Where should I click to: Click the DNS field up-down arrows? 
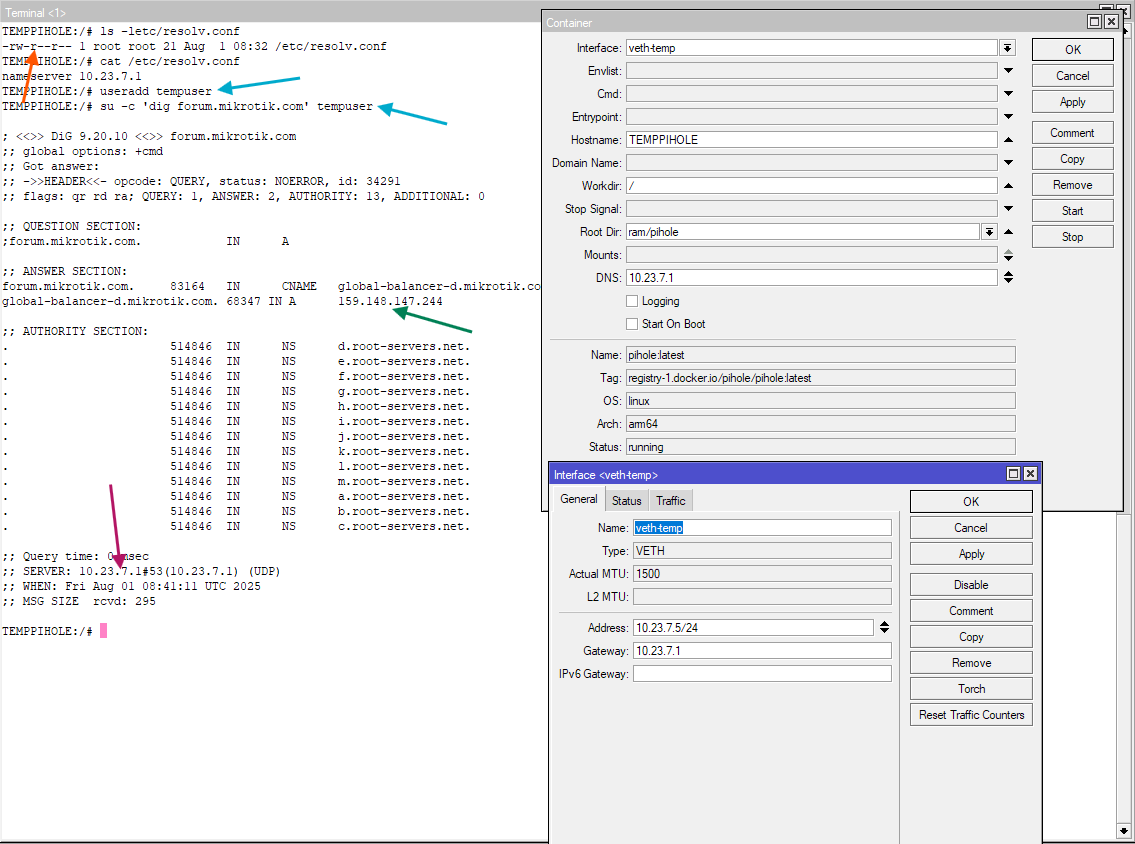1008,278
